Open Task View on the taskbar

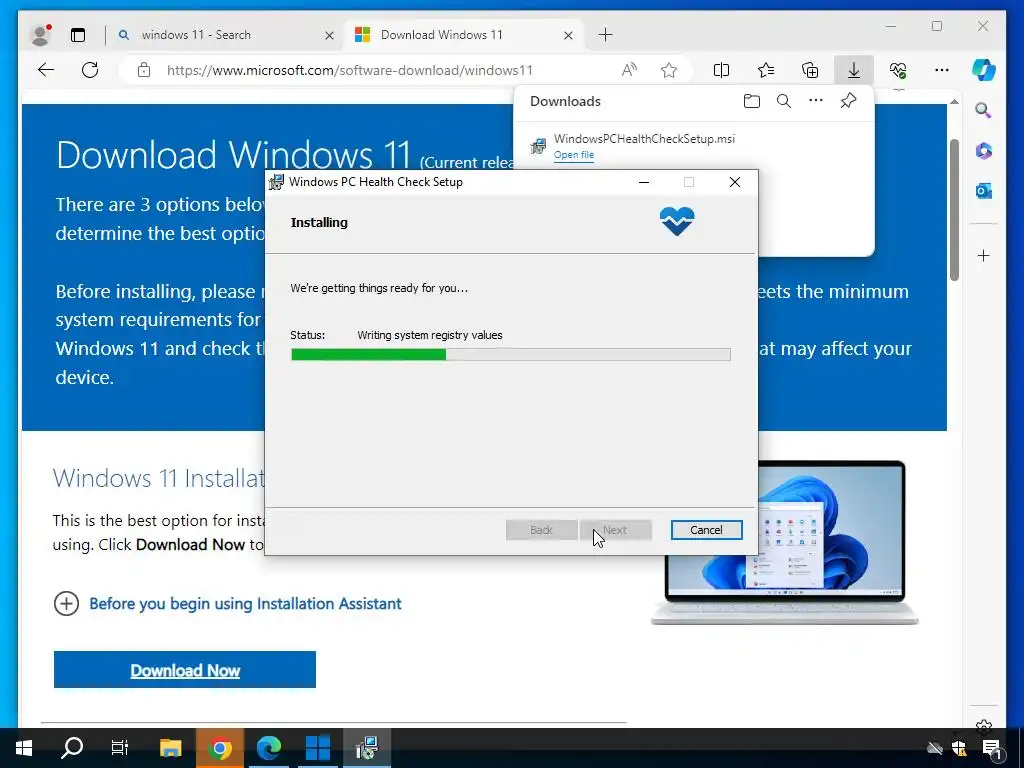tap(120, 748)
